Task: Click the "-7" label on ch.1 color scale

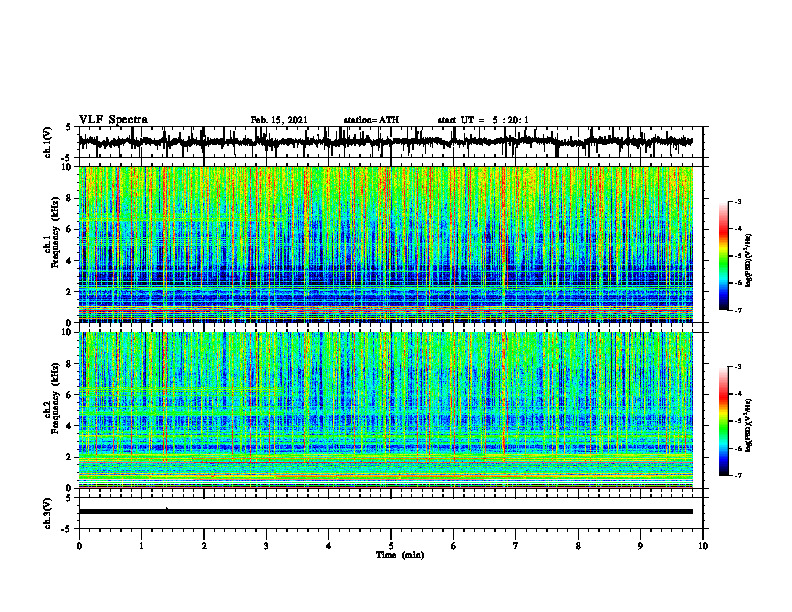Action: pyautogui.click(x=737, y=310)
